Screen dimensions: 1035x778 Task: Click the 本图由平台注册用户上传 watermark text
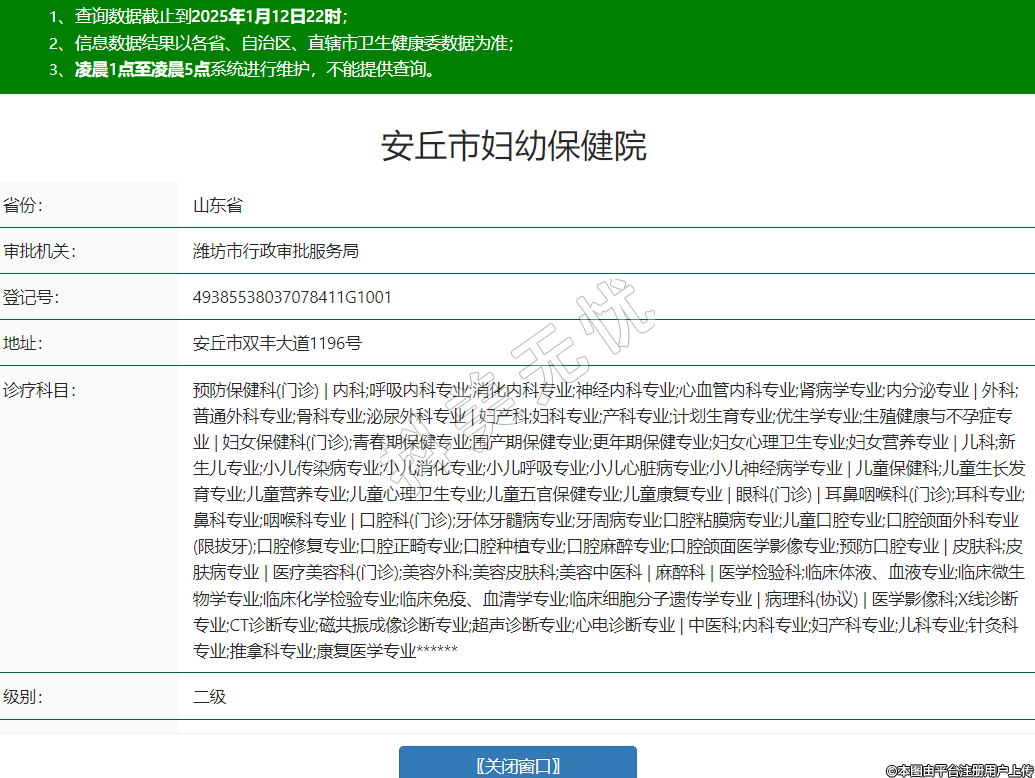(959, 769)
